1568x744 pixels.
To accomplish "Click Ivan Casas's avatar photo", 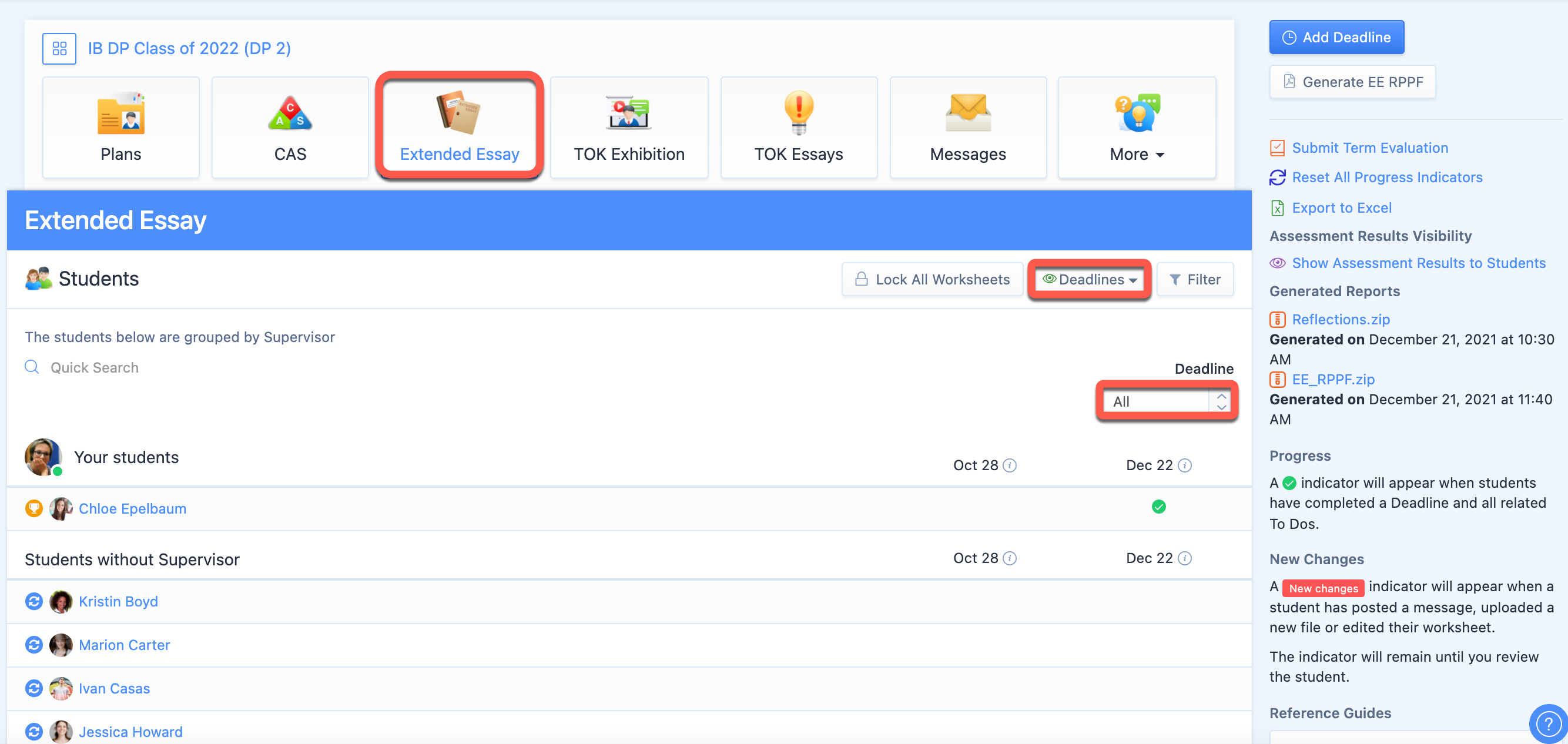I will tap(61, 689).
